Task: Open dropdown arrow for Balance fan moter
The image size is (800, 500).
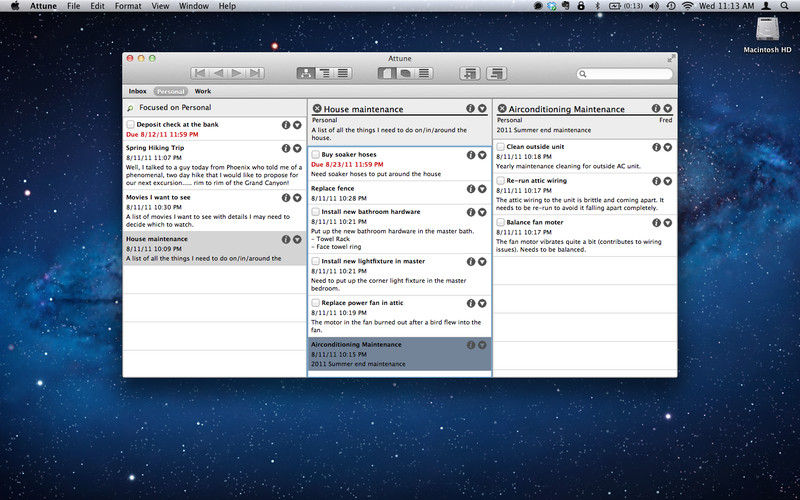Action: point(667,223)
